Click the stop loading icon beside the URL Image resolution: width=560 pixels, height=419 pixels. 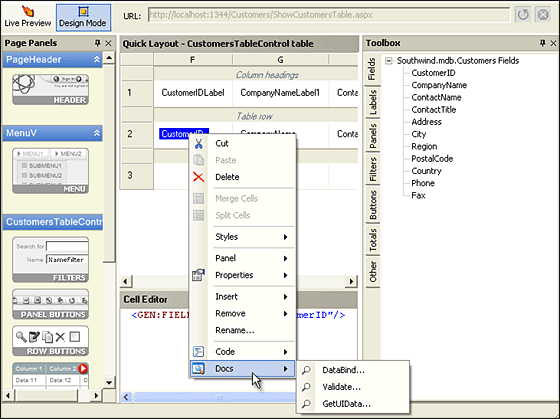tap(543, 15)
